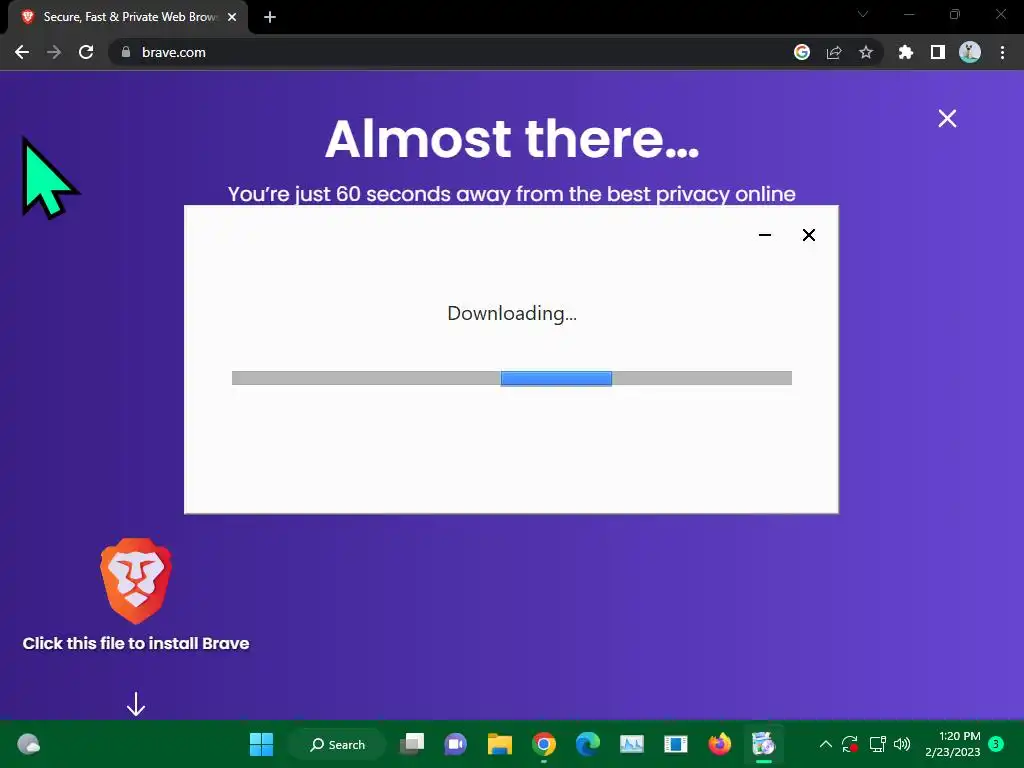Switch to Chrome on the taskbar
The height and width of the screenshot is (768, 1024).
click(543, 744)
